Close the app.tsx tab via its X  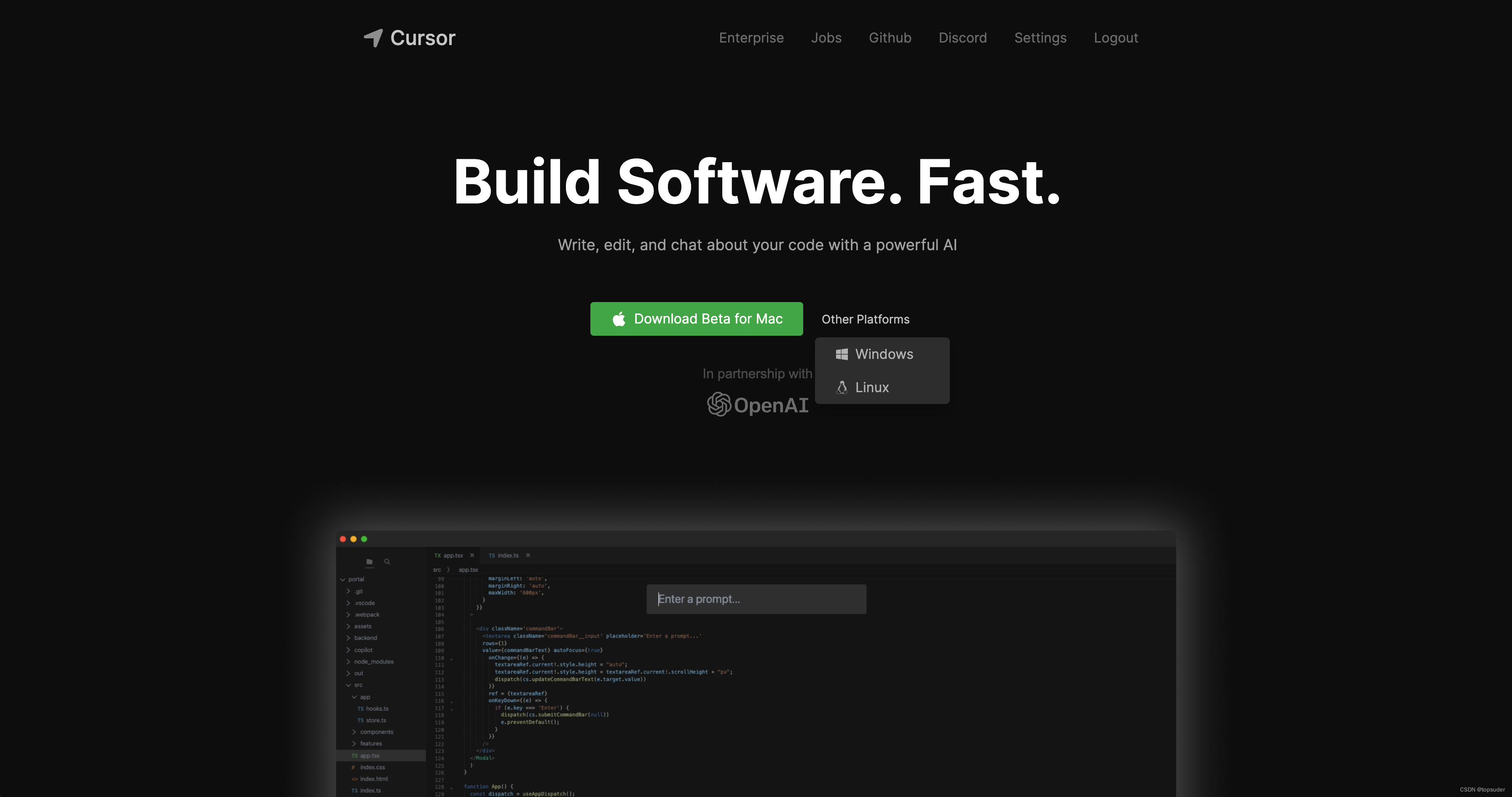(x=472, y=555)
